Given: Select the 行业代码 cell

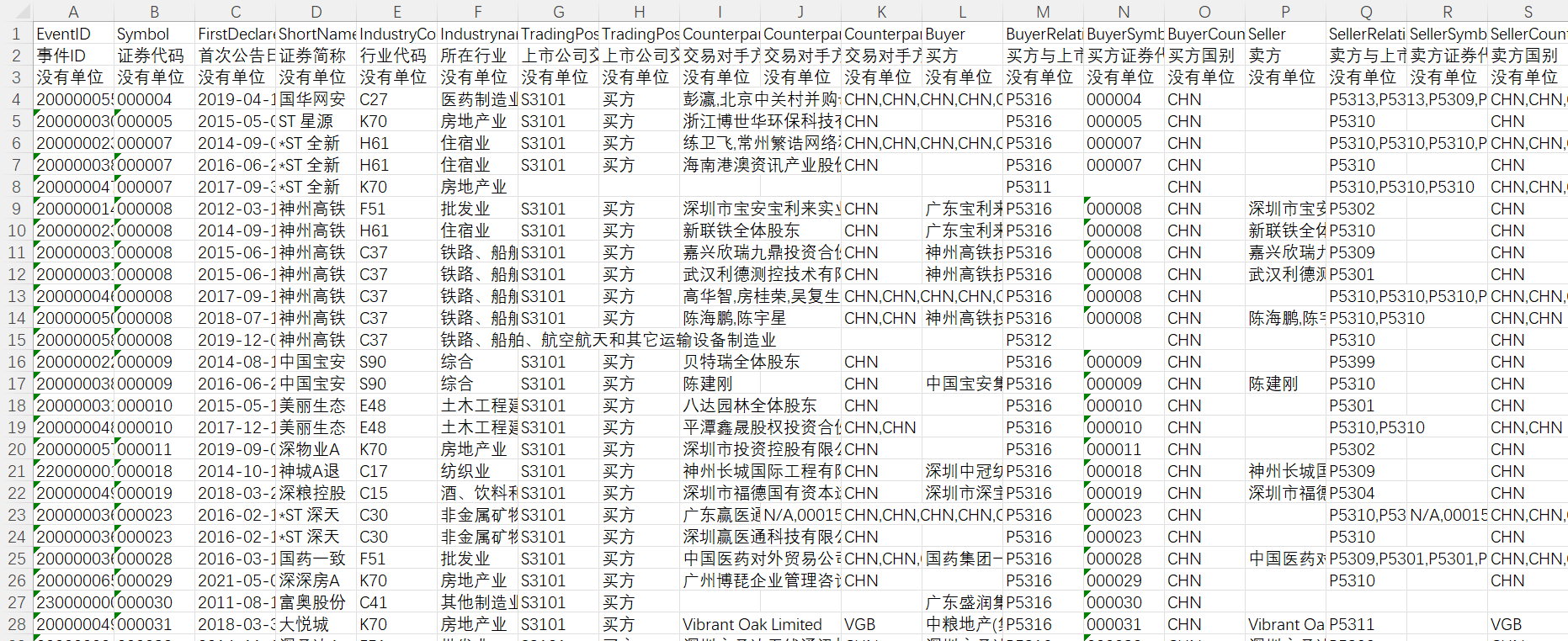Looking at the screenshot, I should coord(396,56).
